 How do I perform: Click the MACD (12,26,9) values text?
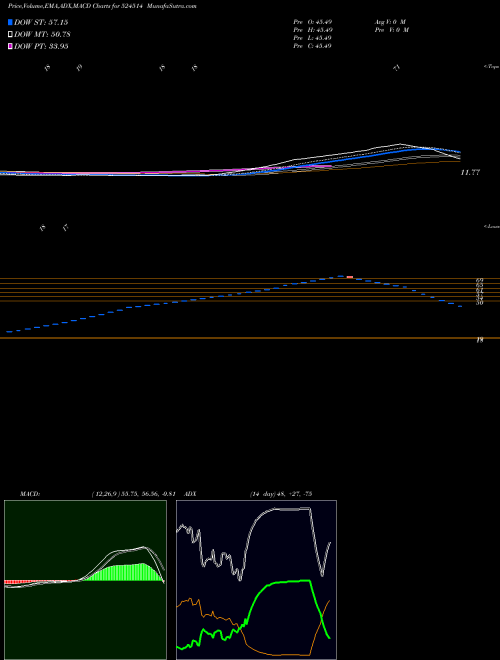(133, 494)
